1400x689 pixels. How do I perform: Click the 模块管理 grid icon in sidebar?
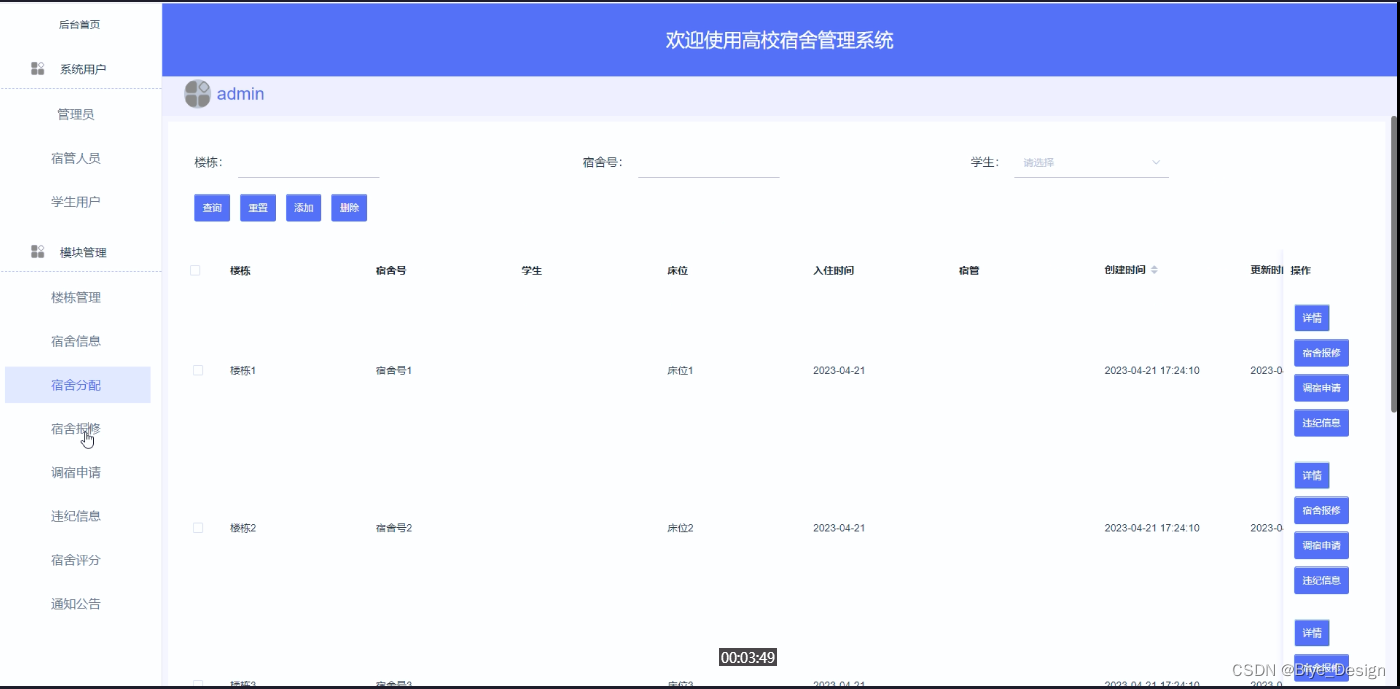coord(37,251)
